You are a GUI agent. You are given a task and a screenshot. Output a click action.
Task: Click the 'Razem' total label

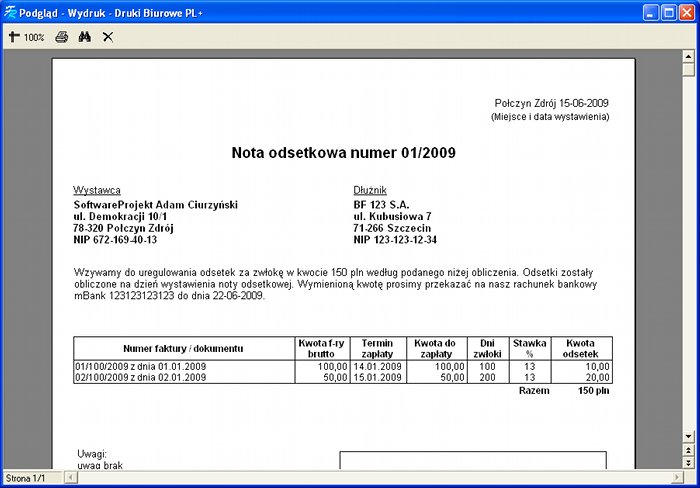pyautogui.click(x=534, y=391)
